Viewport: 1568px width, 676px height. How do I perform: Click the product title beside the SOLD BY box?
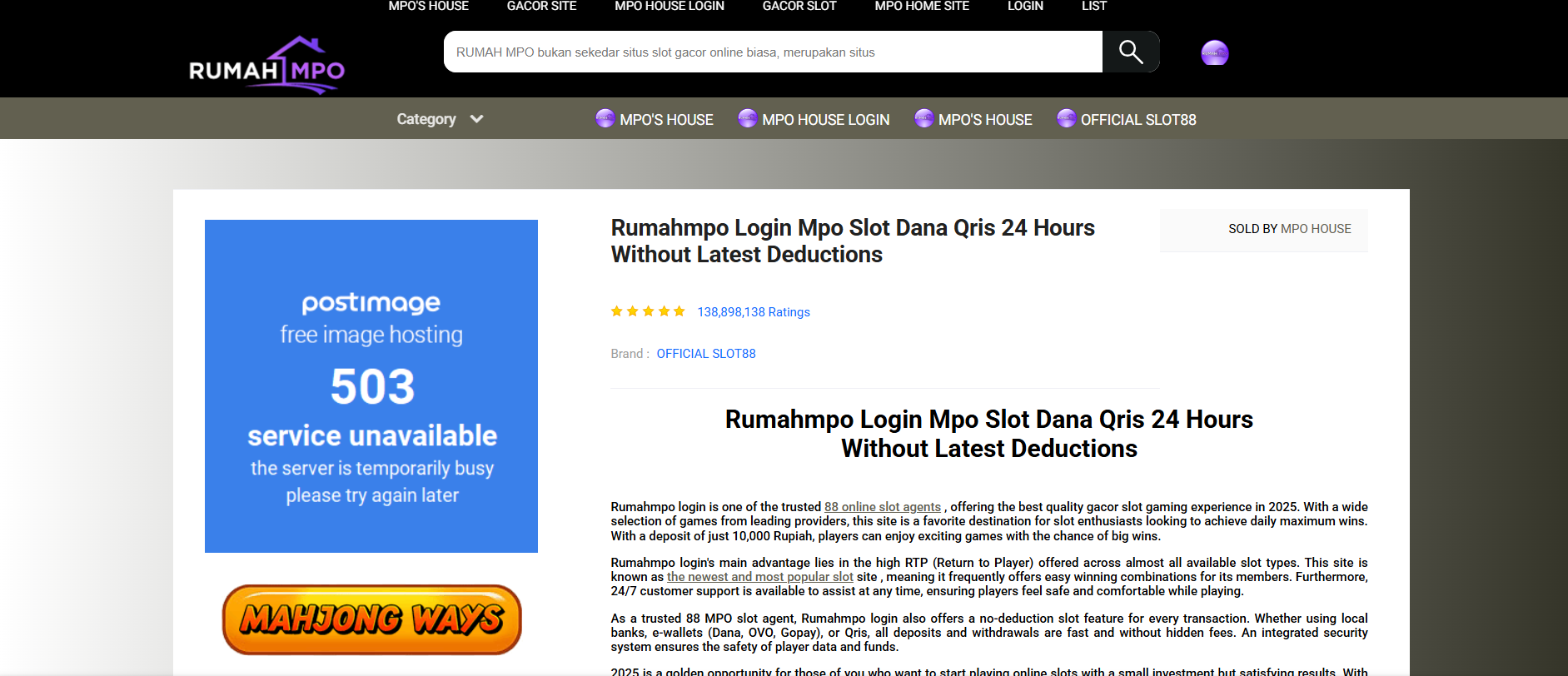click(x=853, y=241)
